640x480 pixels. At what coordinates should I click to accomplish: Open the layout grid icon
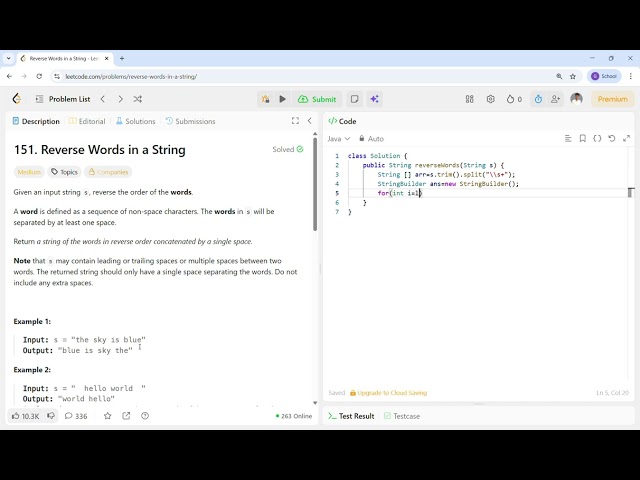coord(470,99)
